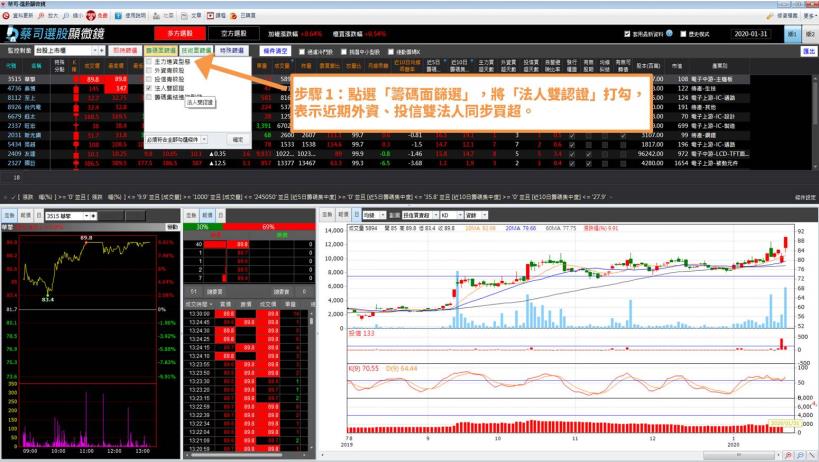Check 主力機資型態 filter option
The width and height of the screenshot is (819, 462).
(149, 62)
